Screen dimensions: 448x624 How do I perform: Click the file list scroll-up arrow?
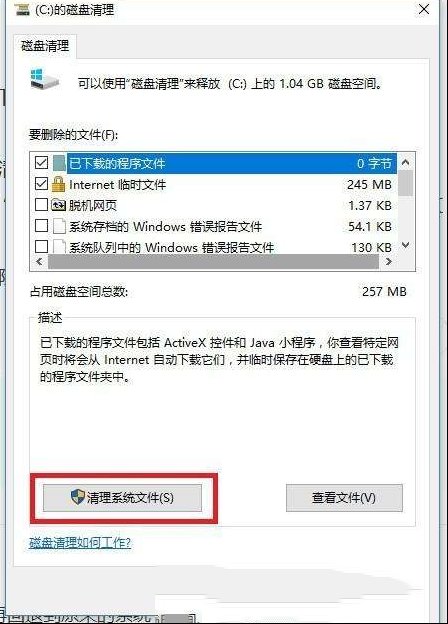coord(405,162)
